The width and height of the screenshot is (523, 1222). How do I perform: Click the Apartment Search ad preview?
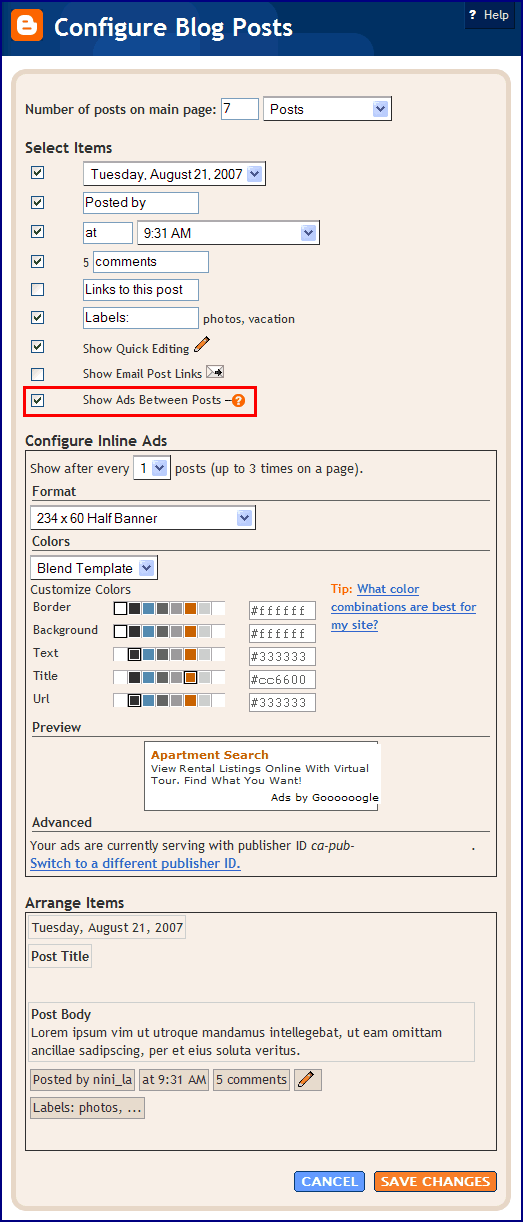(262, 776)
